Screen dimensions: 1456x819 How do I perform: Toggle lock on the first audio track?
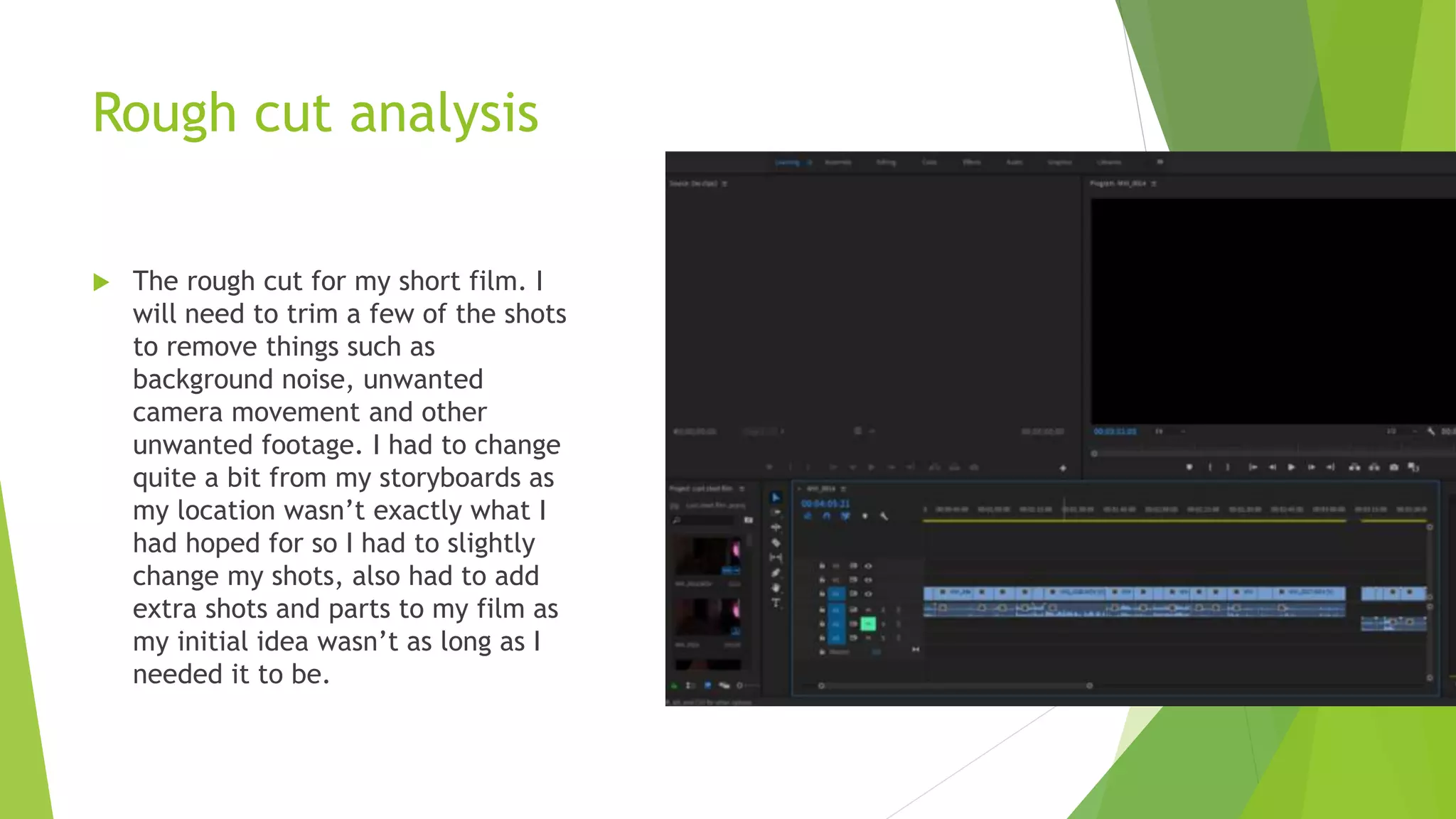(822, 610)
